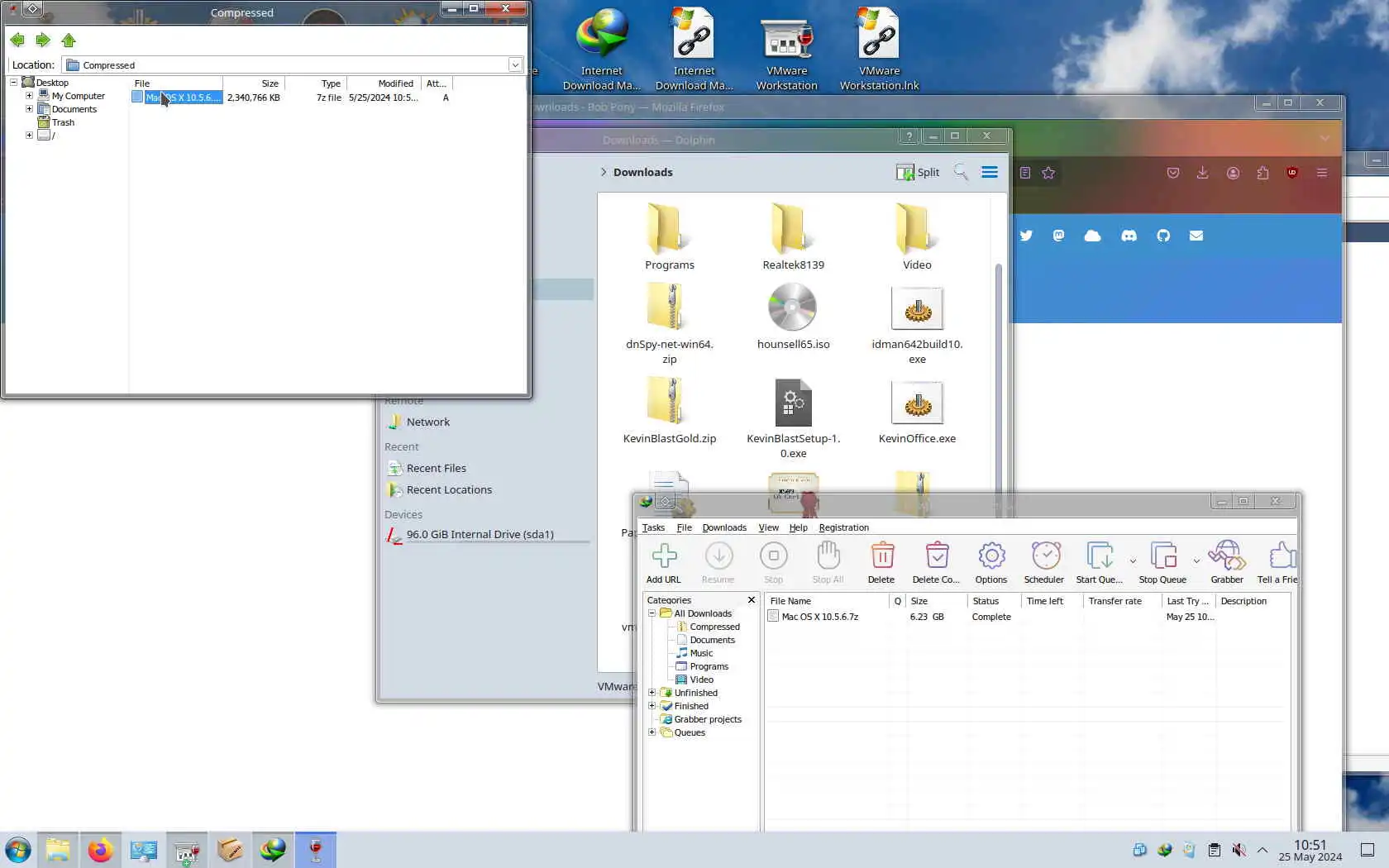The image size is (1389, 868).
Task: Expand the Finished category
Action: point(652,706)
